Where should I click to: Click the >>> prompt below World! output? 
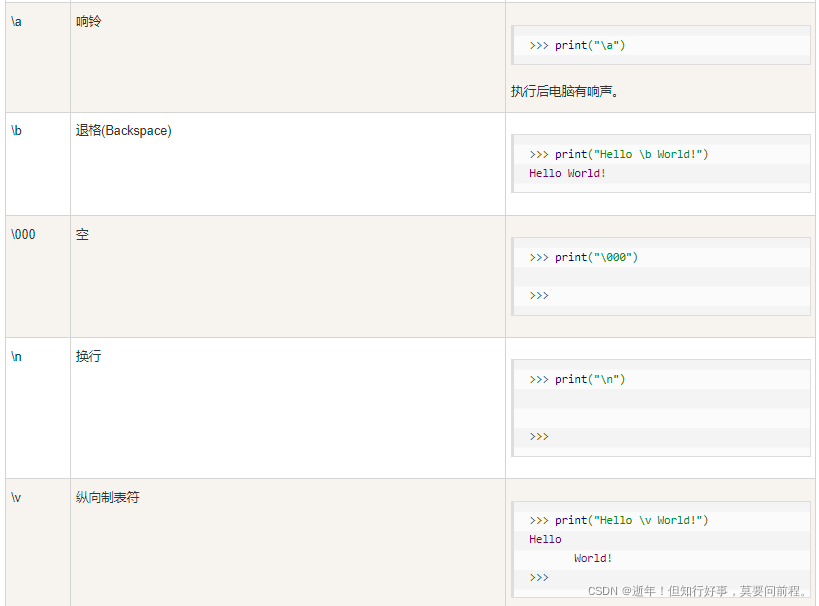539,578
